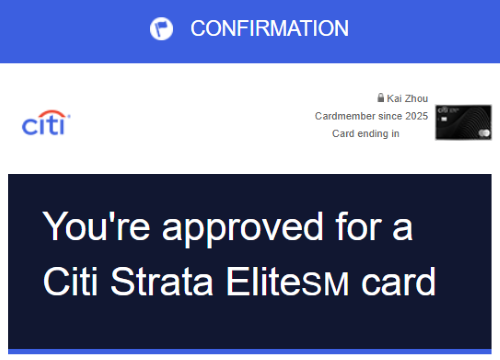Select the Kai Zhou account name
The image size is (500, 360).
pos(407,98)
